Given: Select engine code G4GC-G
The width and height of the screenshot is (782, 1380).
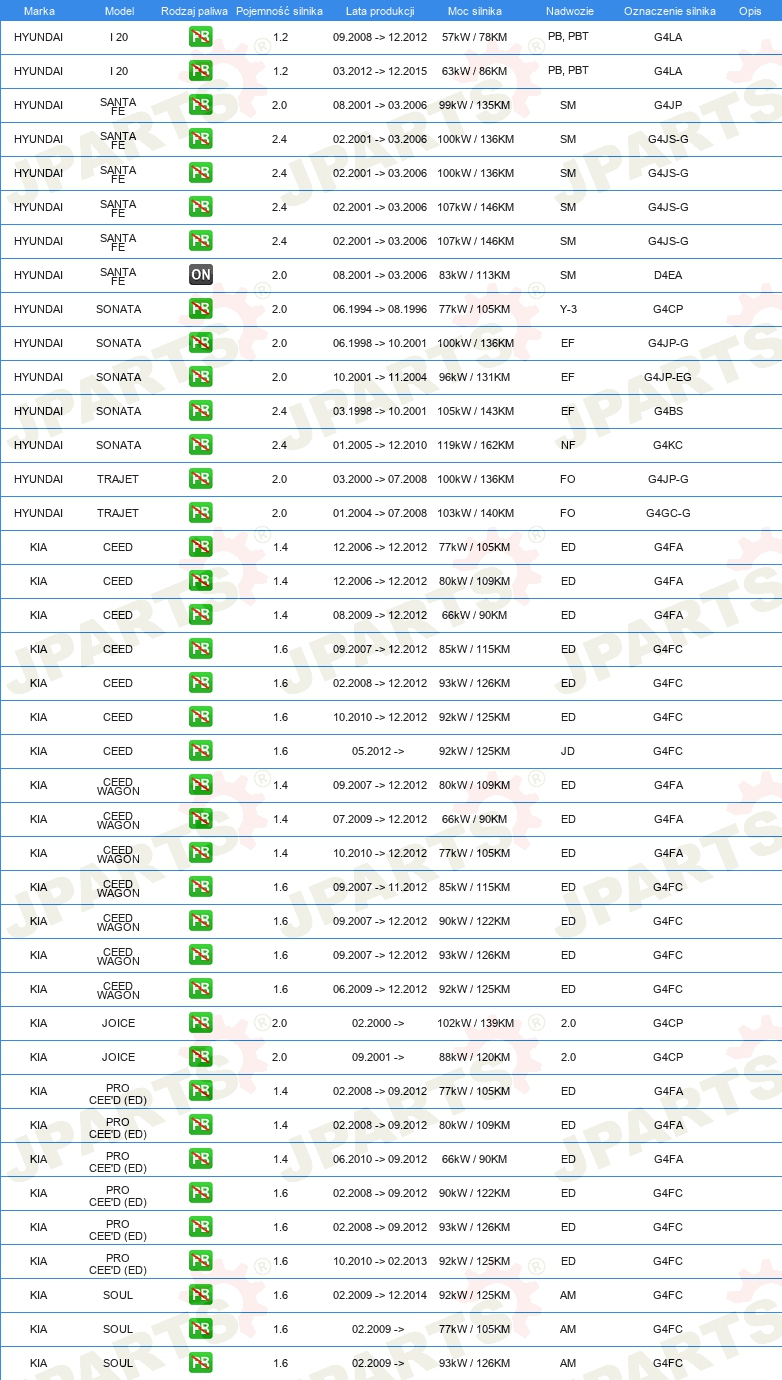Looking at the screenshot, I should (668, 513).
